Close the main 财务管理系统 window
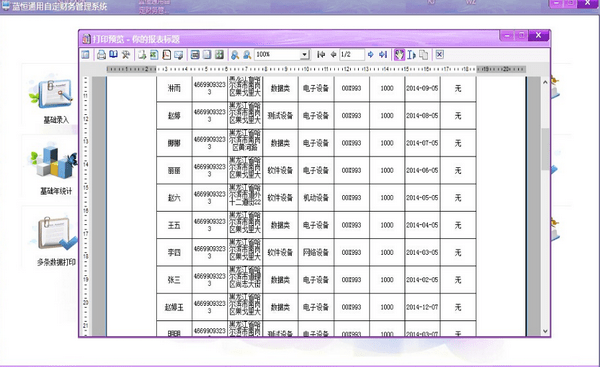Screen dimensions: 600x367 (x=588, y=3)
